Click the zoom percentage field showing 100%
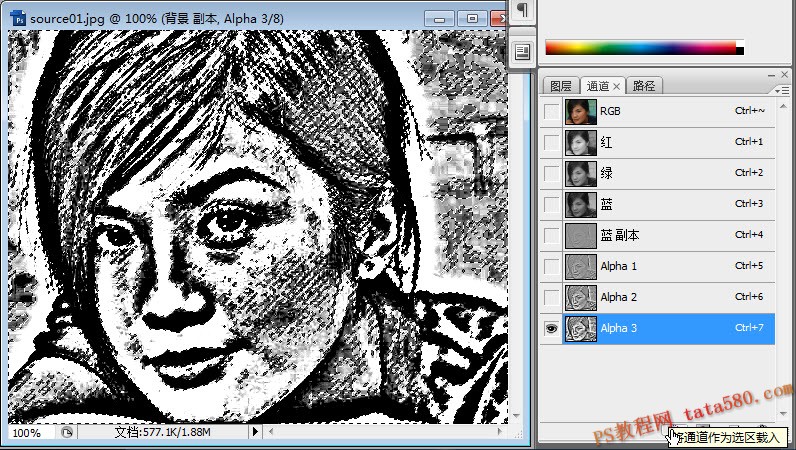The width and height of the screenshot is (796, 450). tap(29, 433)
